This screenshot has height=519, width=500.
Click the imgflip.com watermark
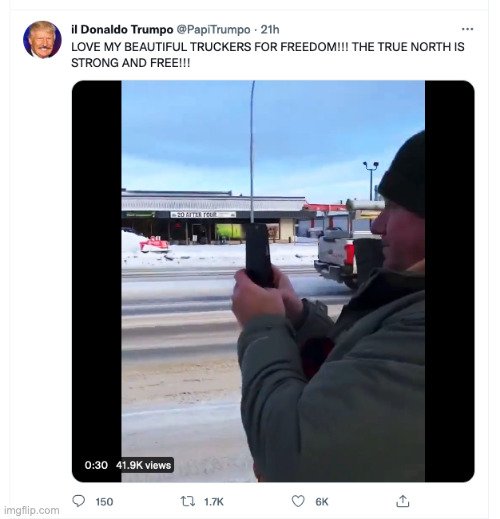coord(32,510)
